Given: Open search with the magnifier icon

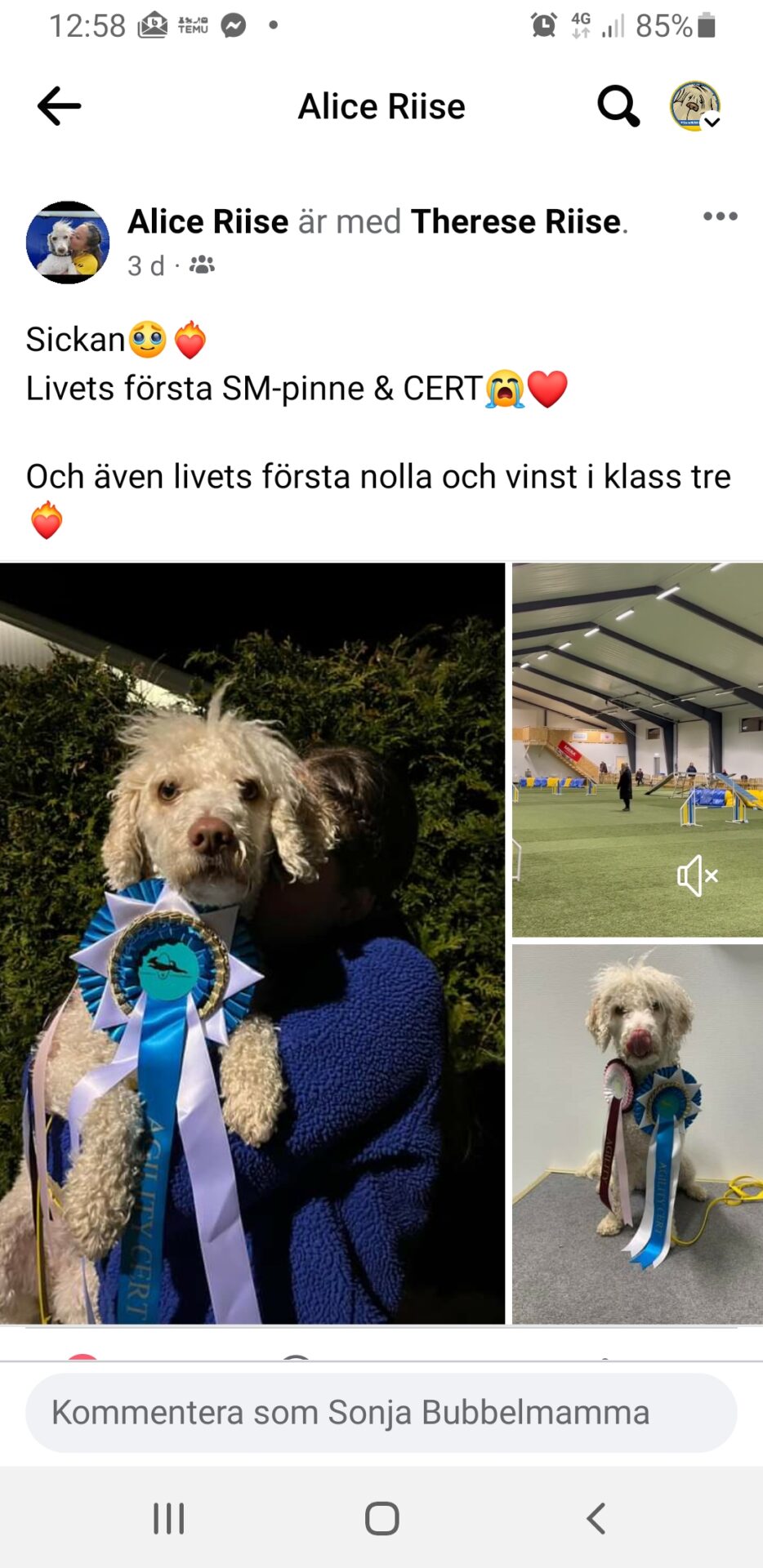Looking at the screenshot, I should (618, 106).
